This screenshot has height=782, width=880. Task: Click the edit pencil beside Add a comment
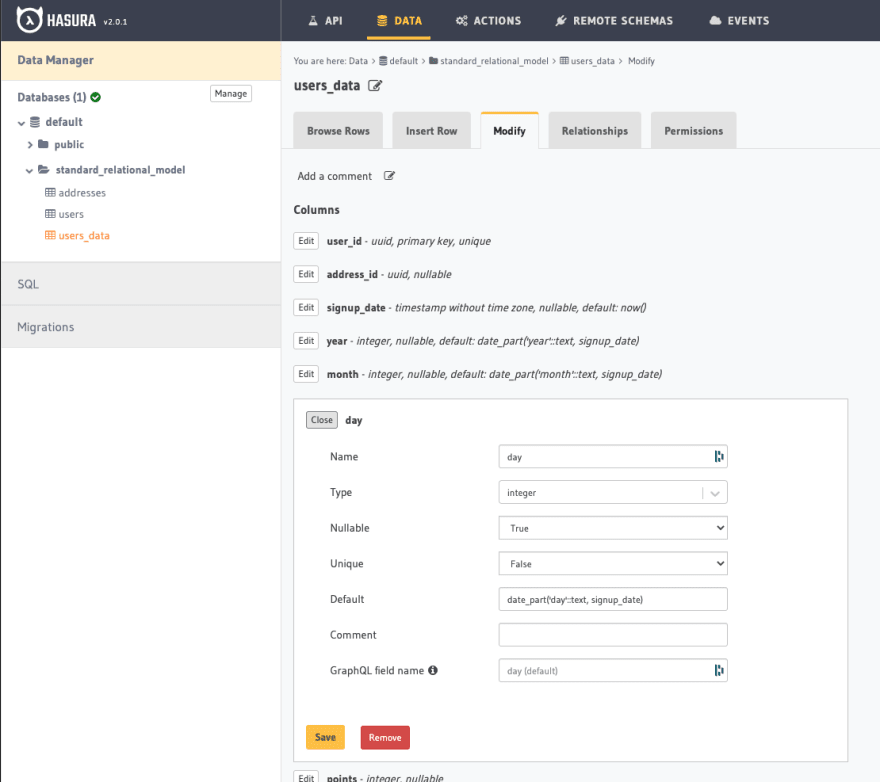tap(388, 176)
